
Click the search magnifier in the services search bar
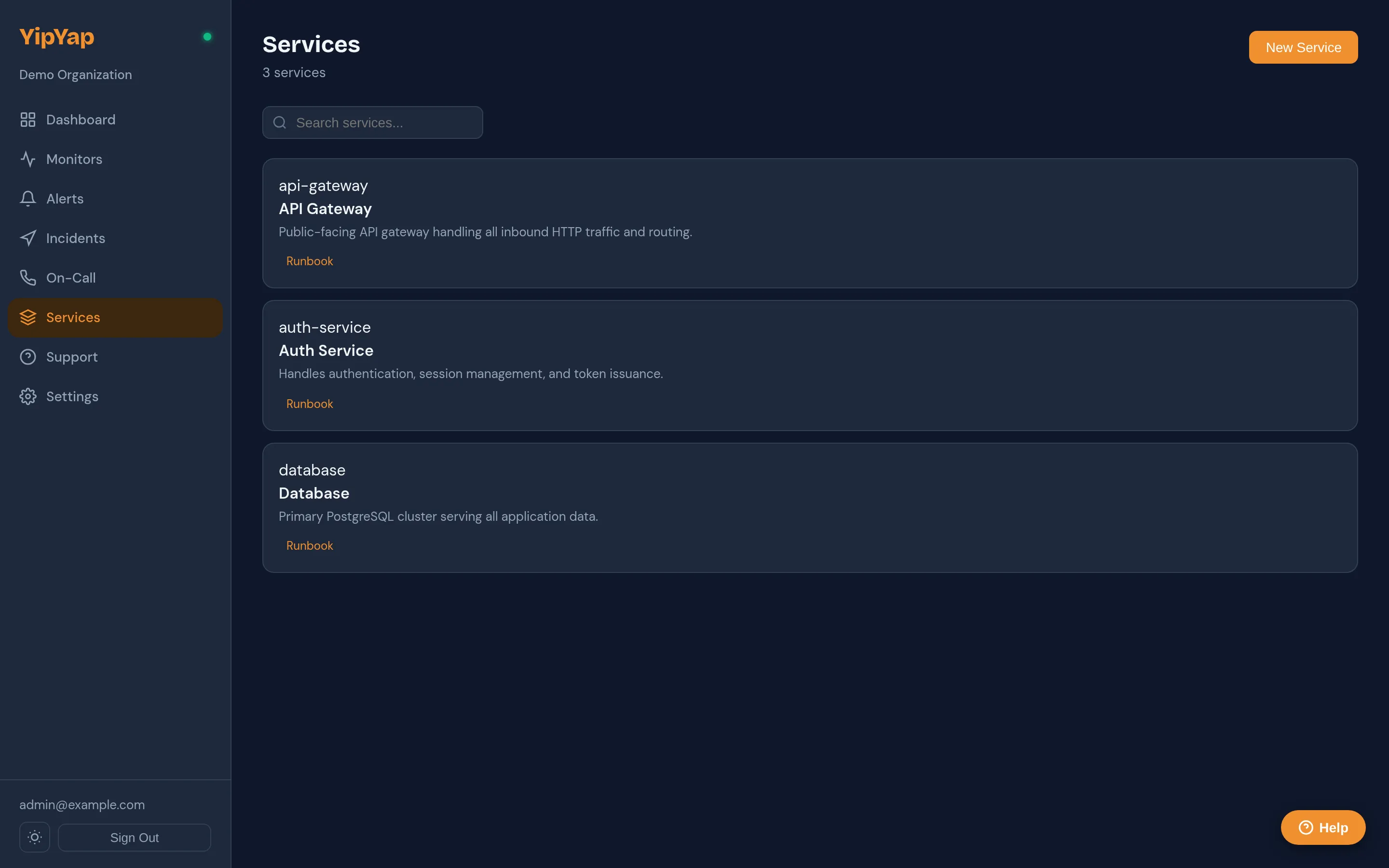click(x=280, y=122)
